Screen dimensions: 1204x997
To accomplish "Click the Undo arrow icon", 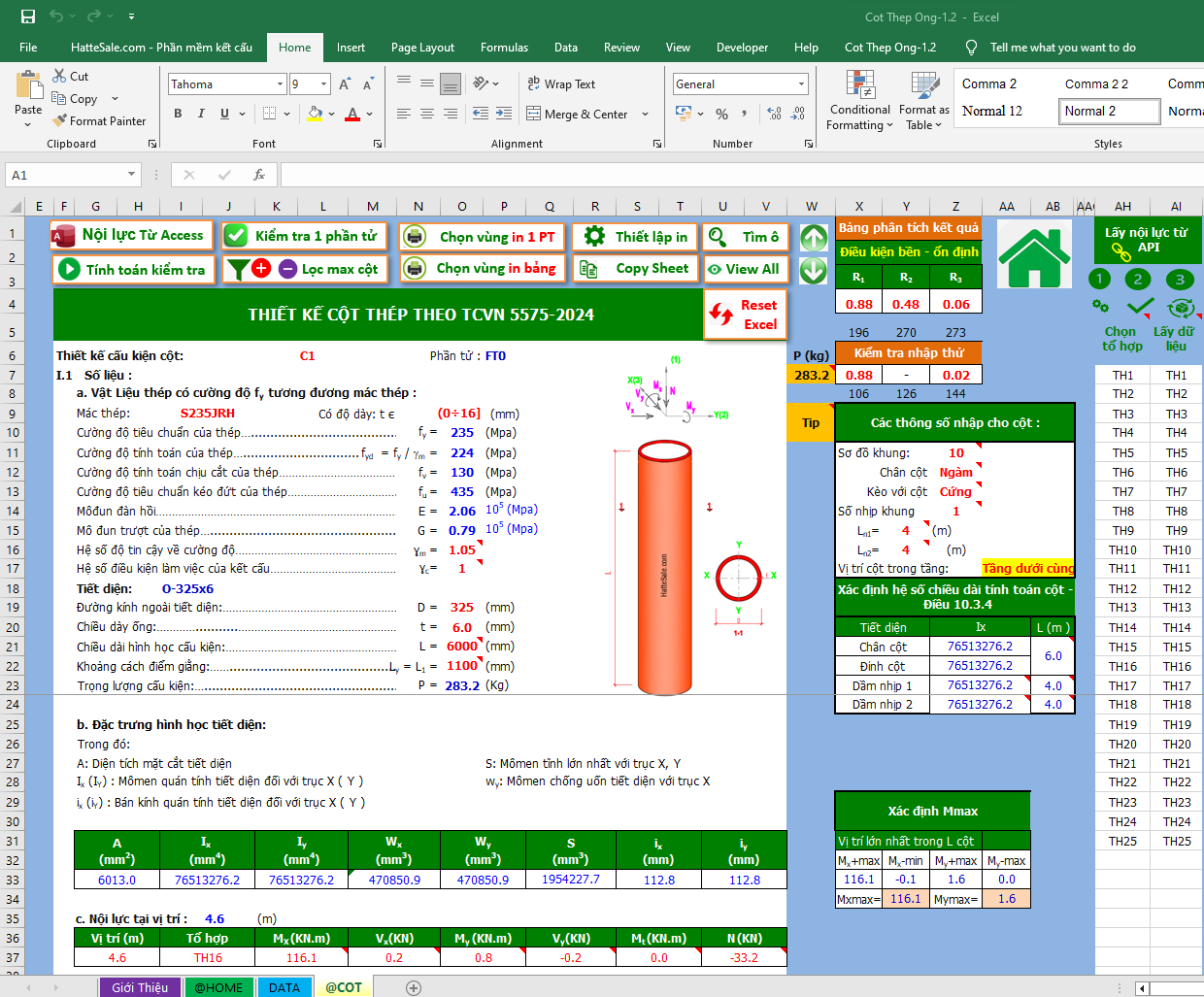I will [56, 17].
